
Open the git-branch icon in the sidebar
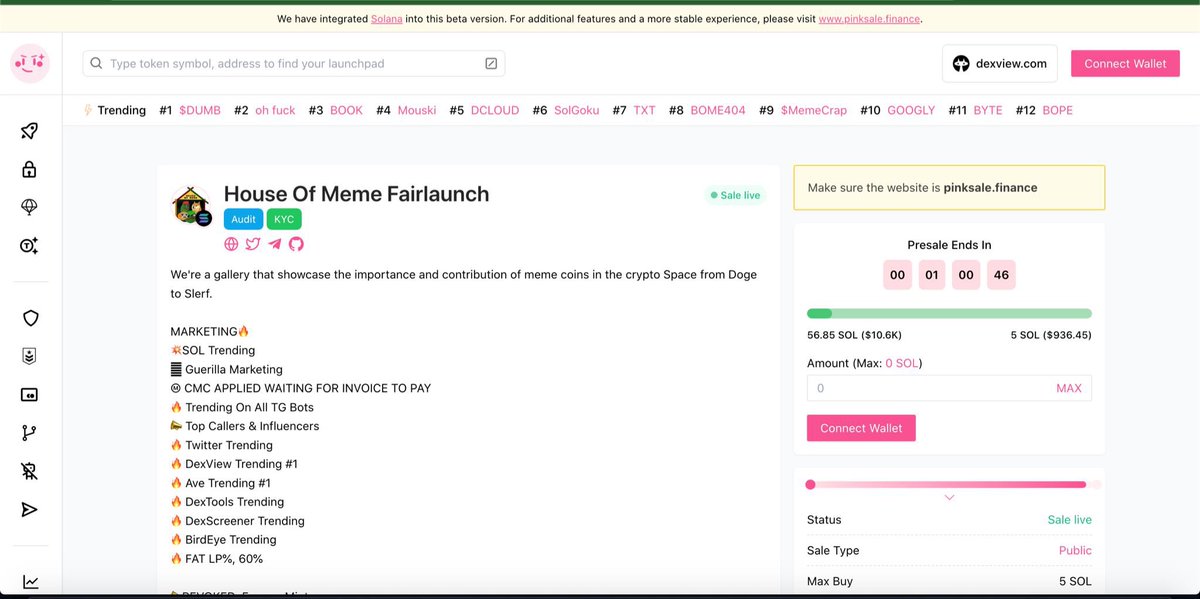point(29,433)
